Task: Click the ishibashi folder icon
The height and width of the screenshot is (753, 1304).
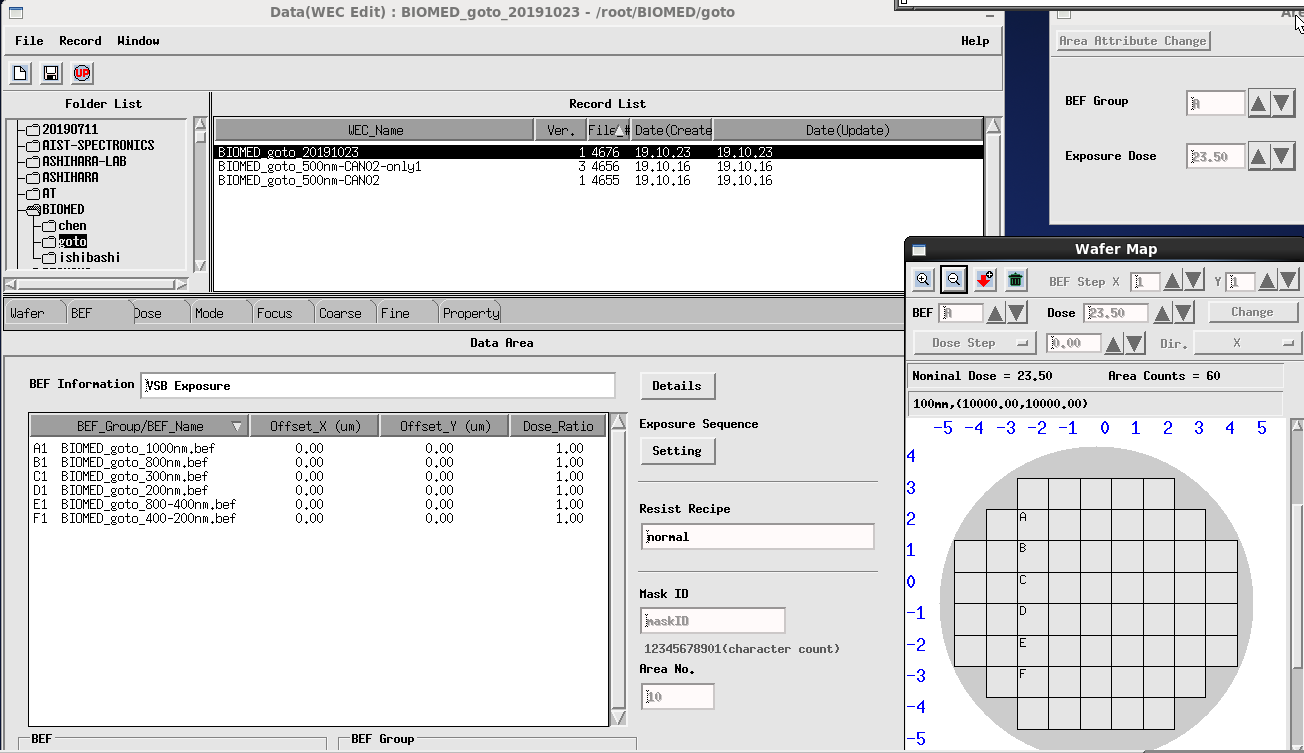Action: (x=49, y=258)
